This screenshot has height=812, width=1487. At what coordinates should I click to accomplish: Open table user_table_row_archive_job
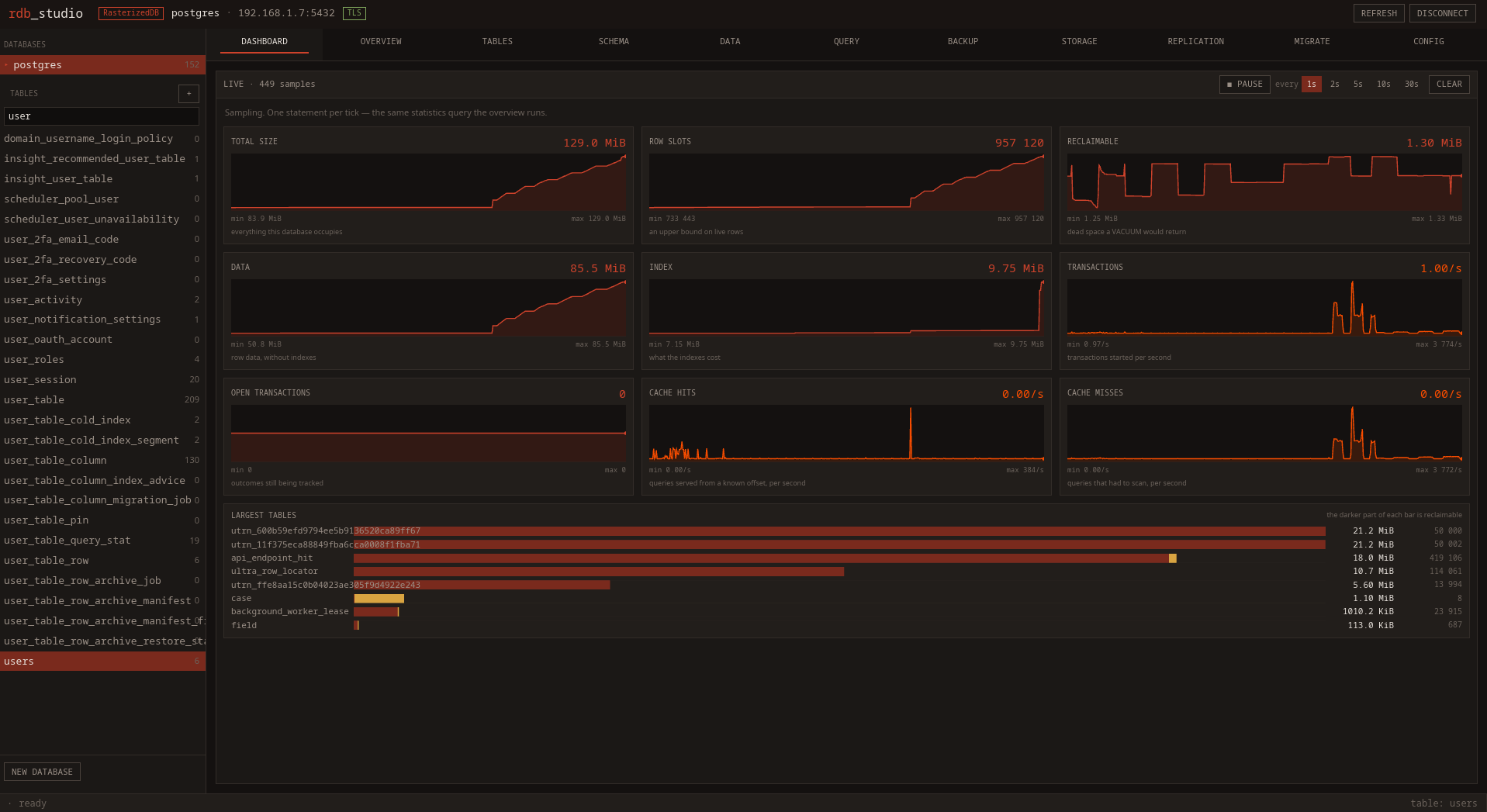[x=102, y=581]
